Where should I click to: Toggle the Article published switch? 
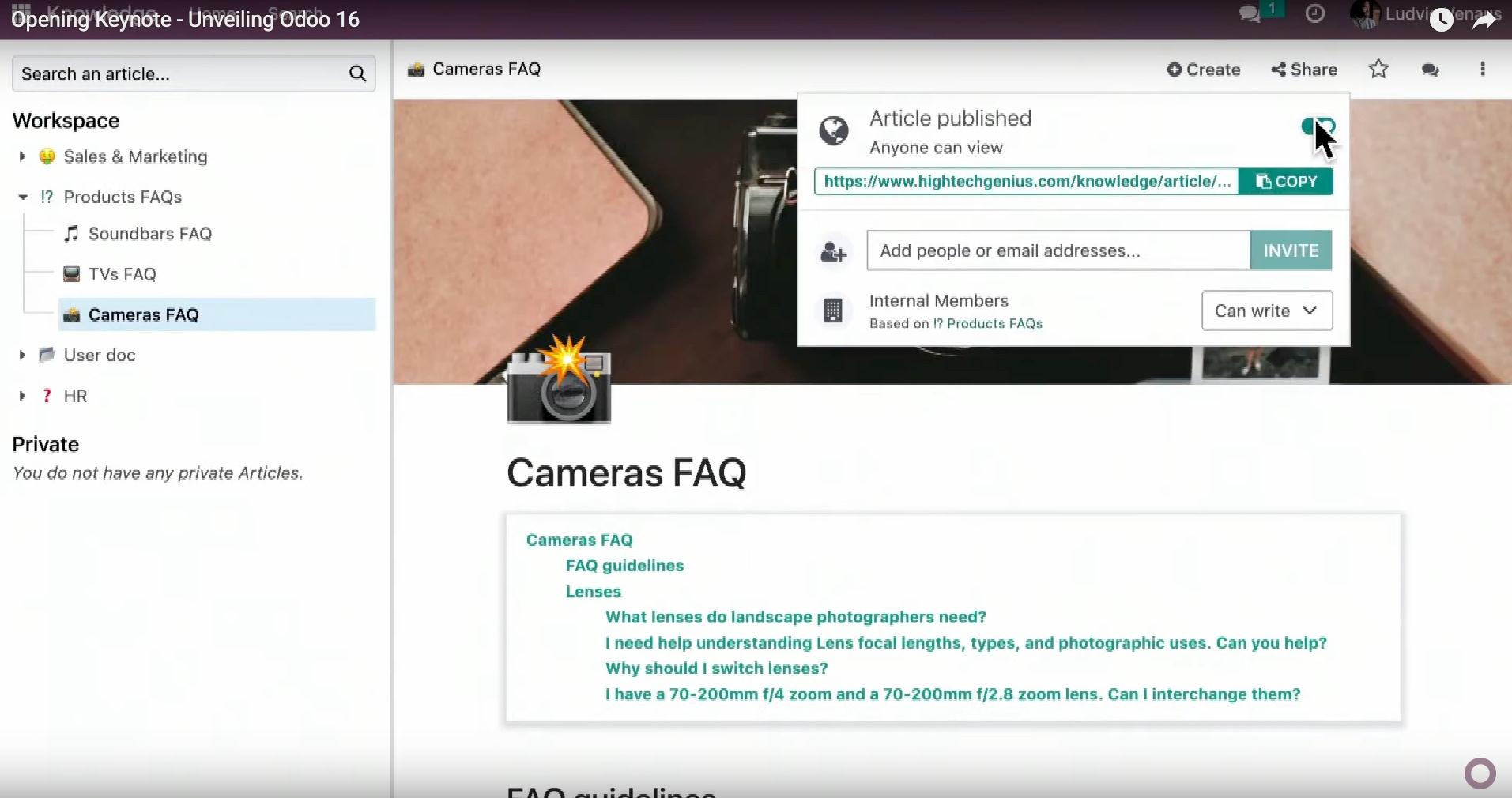[1318, 126]
